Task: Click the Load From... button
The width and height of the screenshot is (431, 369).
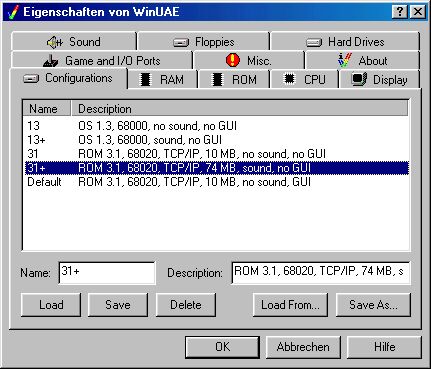Action: pos(290,305)
